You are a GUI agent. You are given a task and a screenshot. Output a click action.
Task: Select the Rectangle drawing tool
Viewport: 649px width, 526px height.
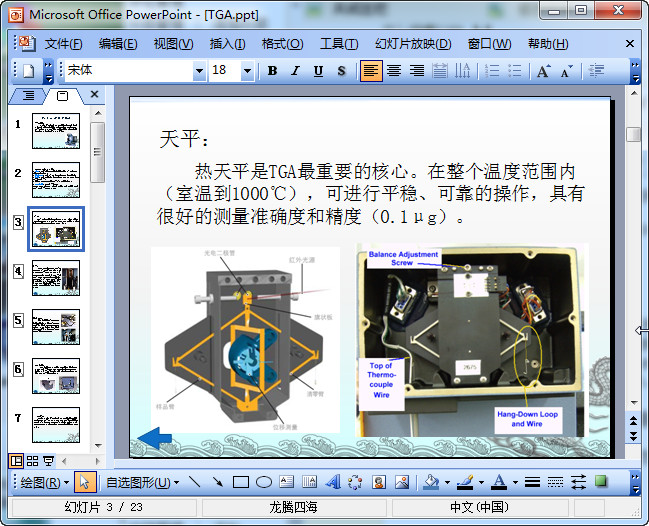coord(241,482)
